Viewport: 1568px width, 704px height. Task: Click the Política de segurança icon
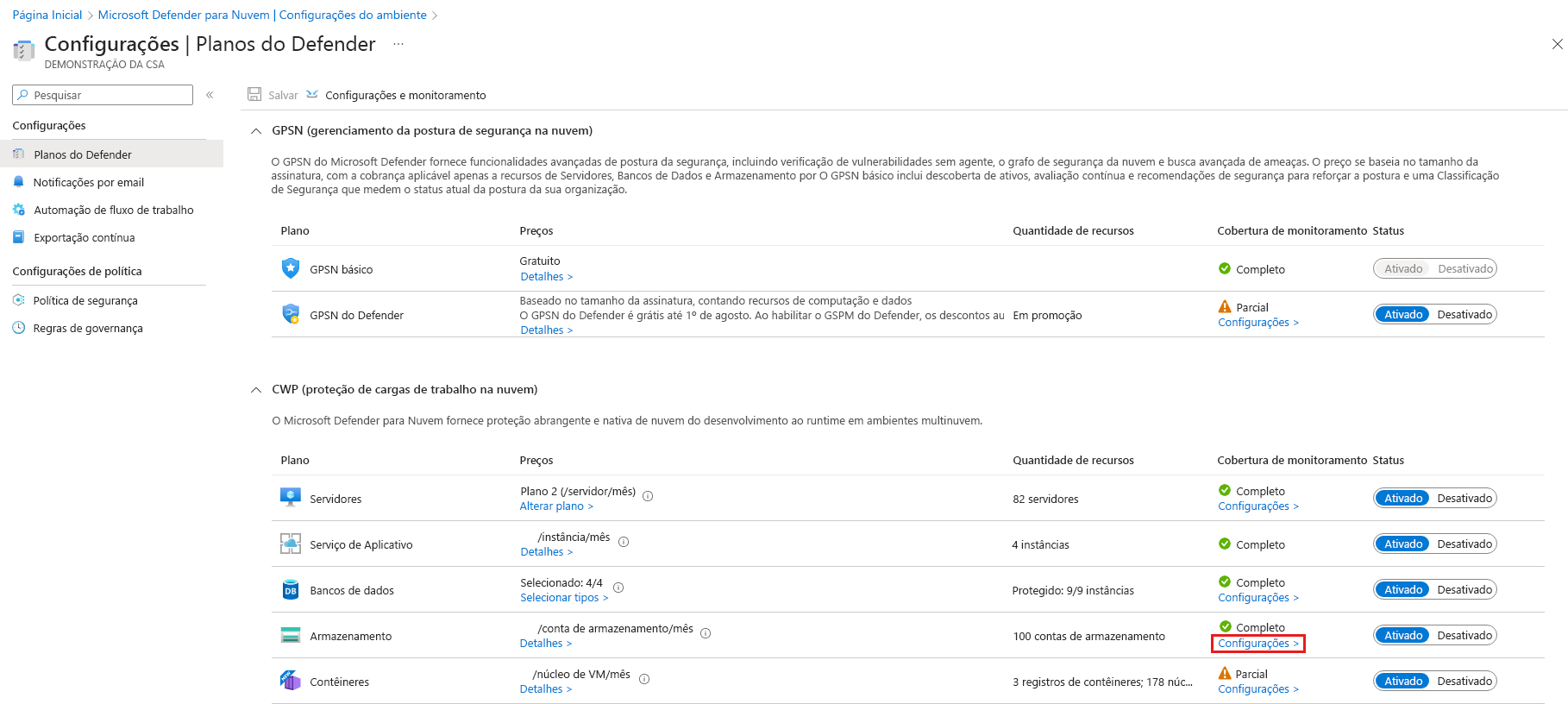point(19,300)
